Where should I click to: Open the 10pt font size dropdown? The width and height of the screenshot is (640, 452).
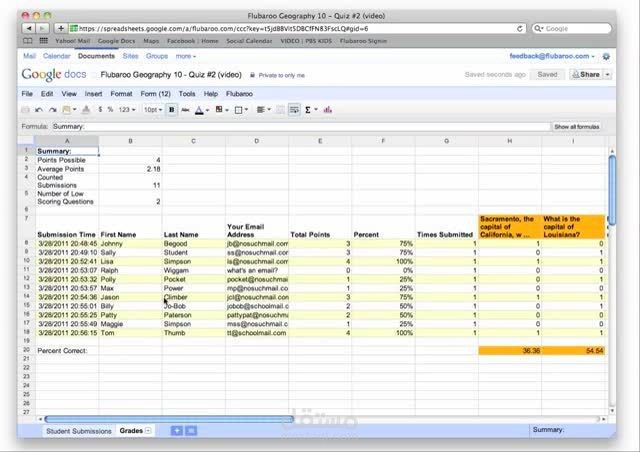tap(153, 110)
